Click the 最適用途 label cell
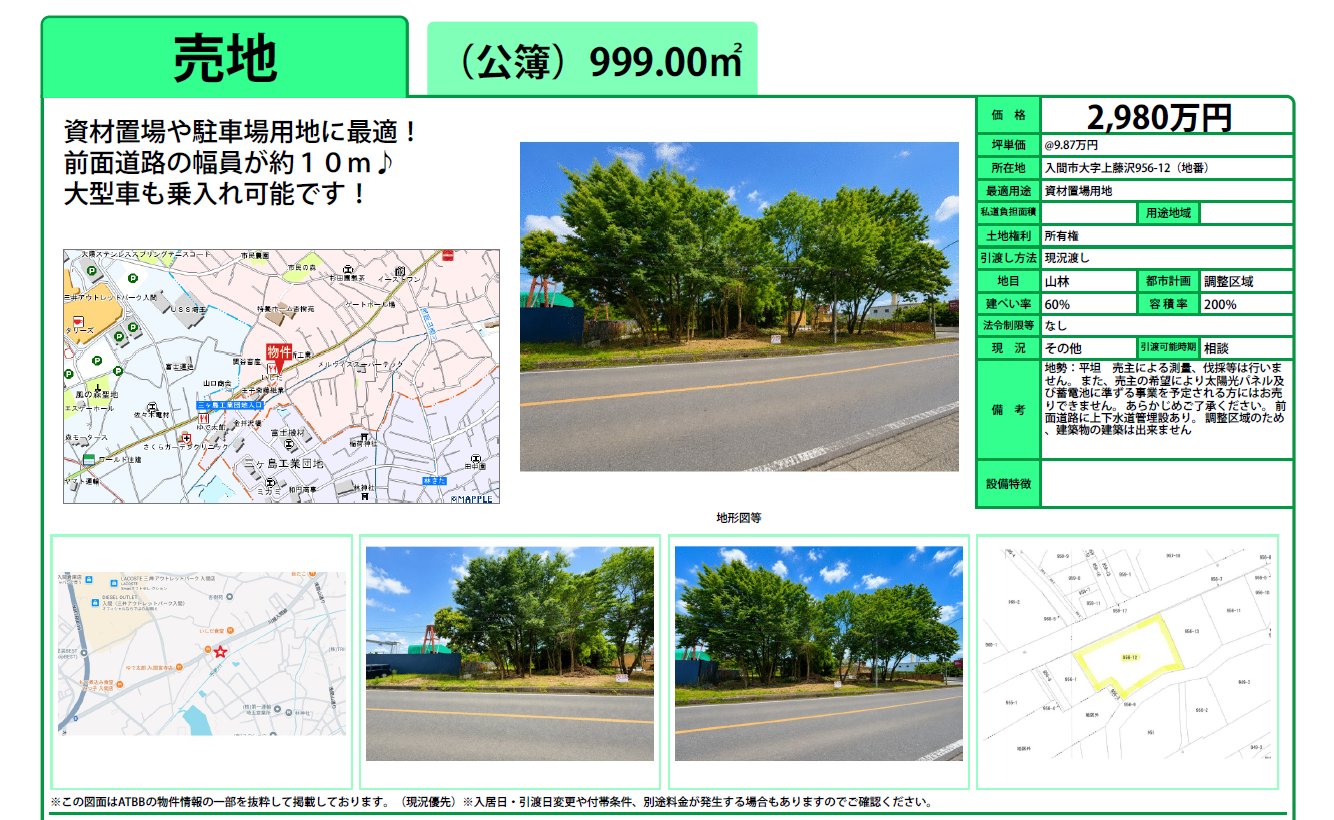Screen dimensions: 1334x820 [x=1009, y=191]
